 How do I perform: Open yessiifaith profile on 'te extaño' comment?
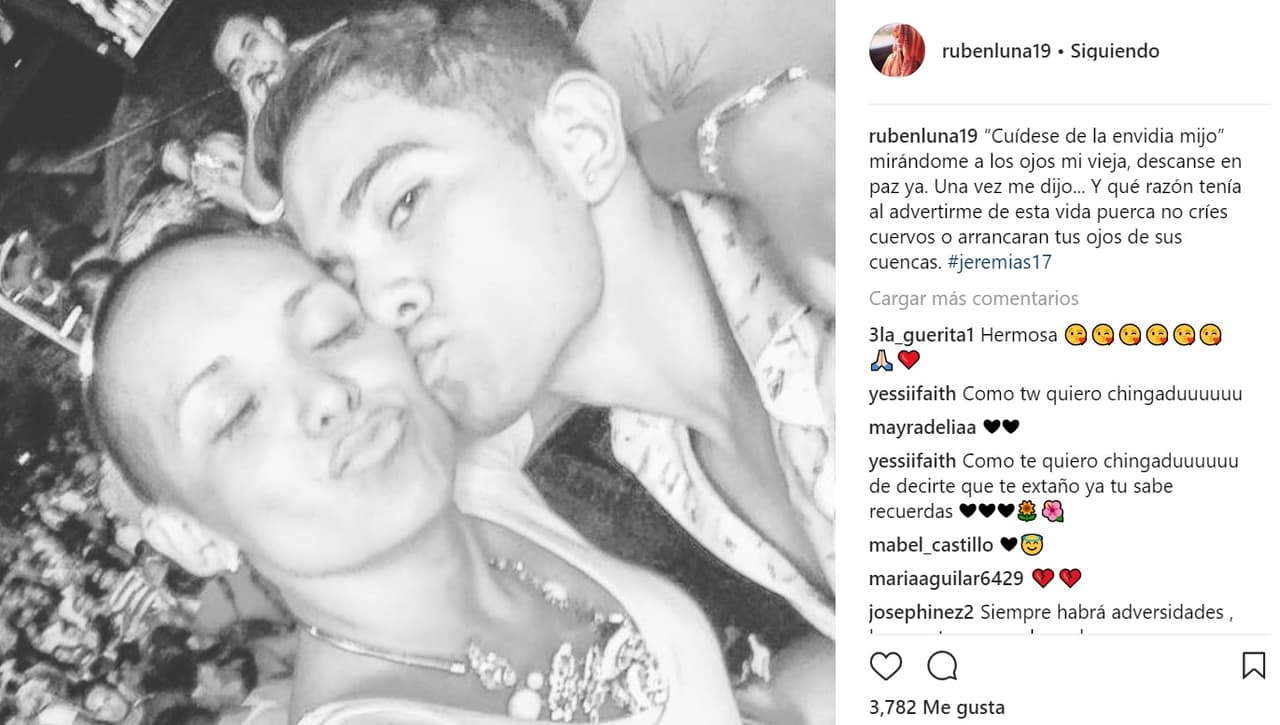pyautogui.click(x=912, y=461)
